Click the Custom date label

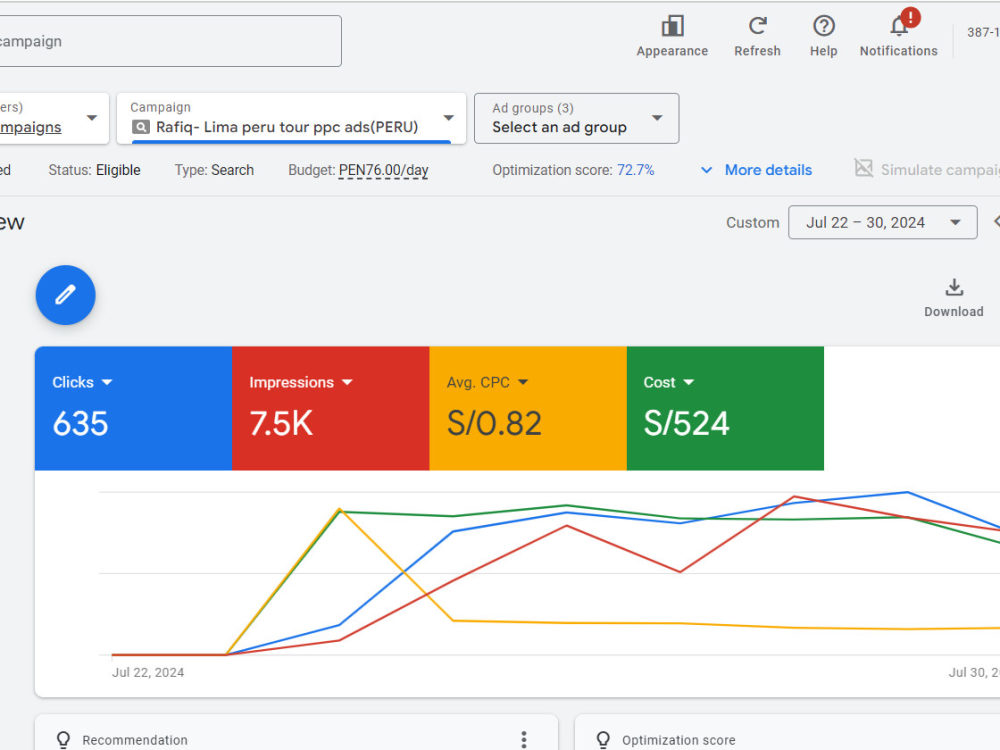click(x=753, y=223)
